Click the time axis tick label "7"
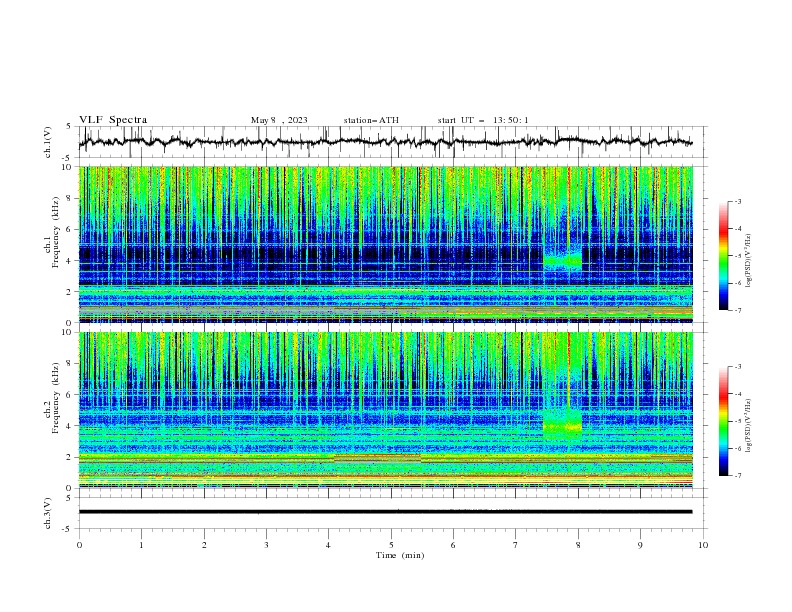The width and height of the screenshot is (792, 612). [516, 545]
